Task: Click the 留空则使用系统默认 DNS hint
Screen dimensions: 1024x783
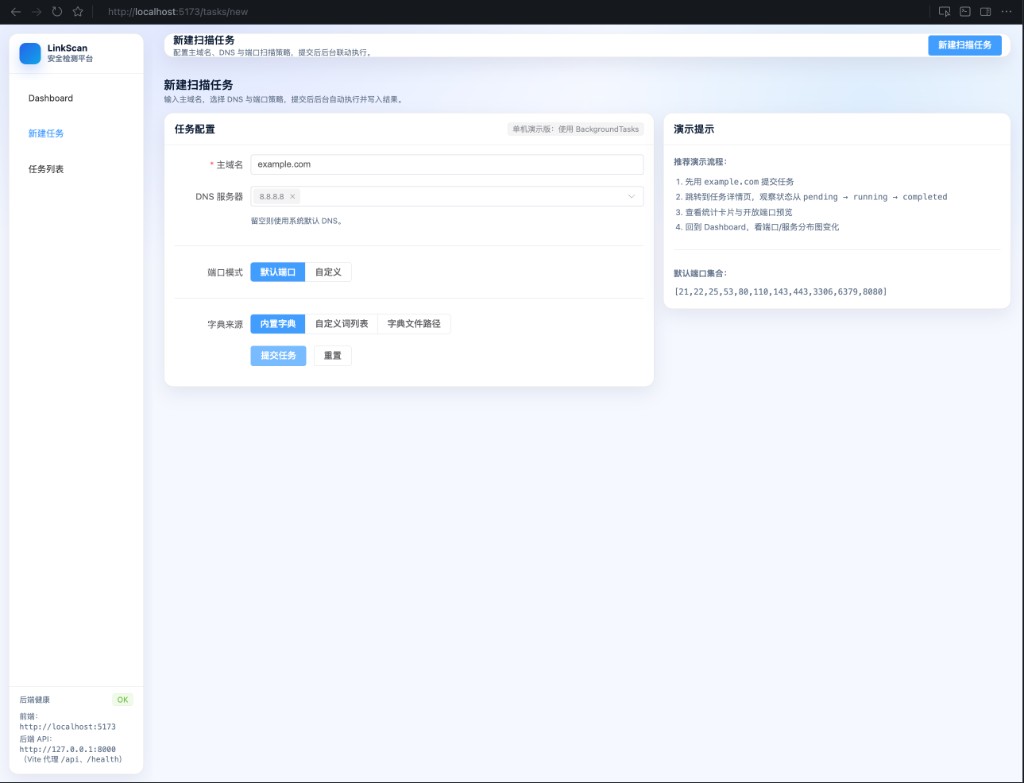Action: pos(298,221)
